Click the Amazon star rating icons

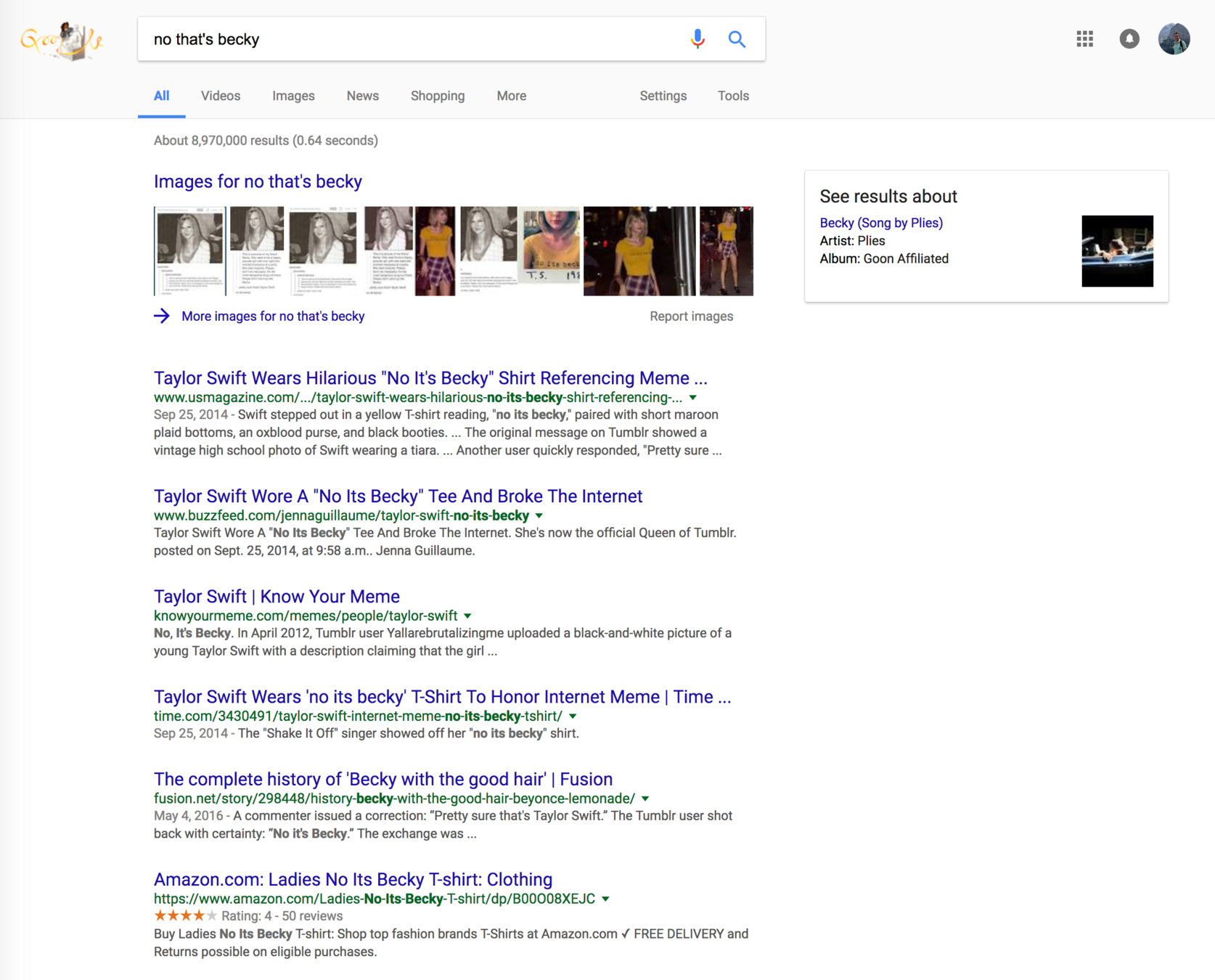point(185,916)
